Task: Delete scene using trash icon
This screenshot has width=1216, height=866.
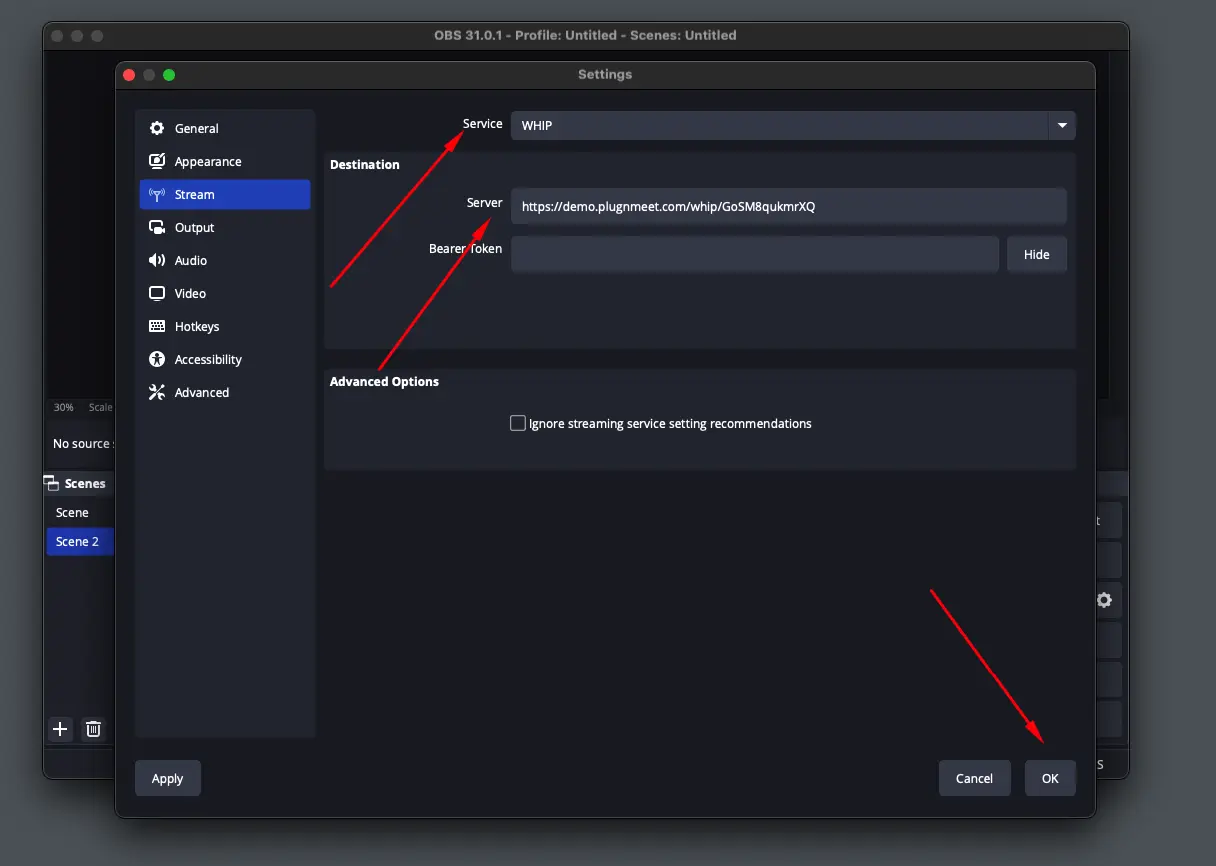Action: (93, 729)
